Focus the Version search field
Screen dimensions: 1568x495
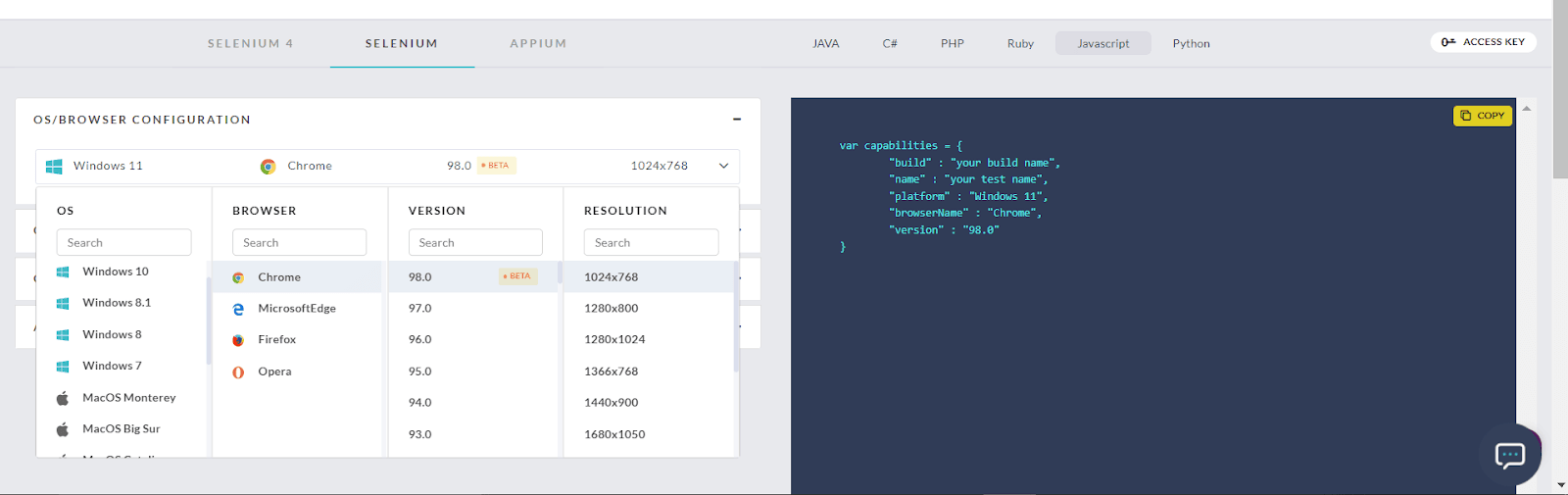pyautogui.click(x=475, y=242)
